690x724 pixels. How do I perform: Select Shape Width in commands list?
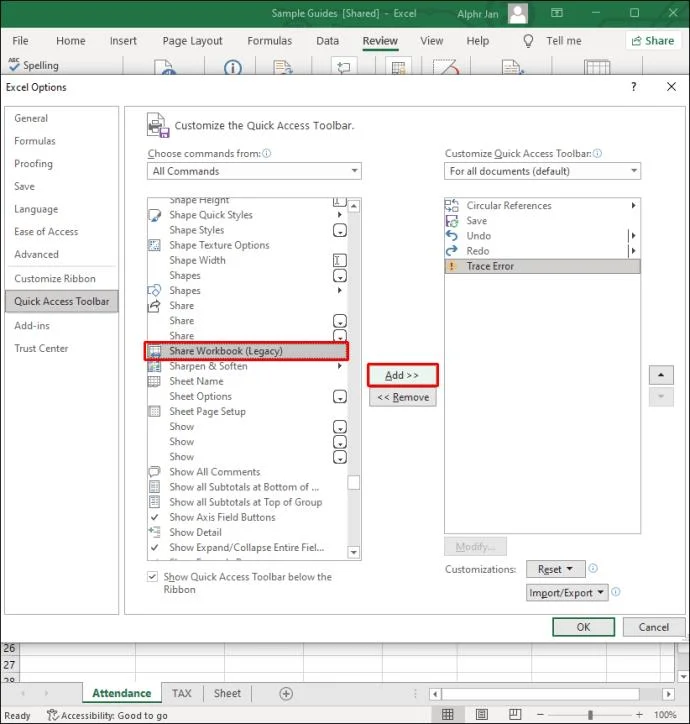(x=247, y=260)
